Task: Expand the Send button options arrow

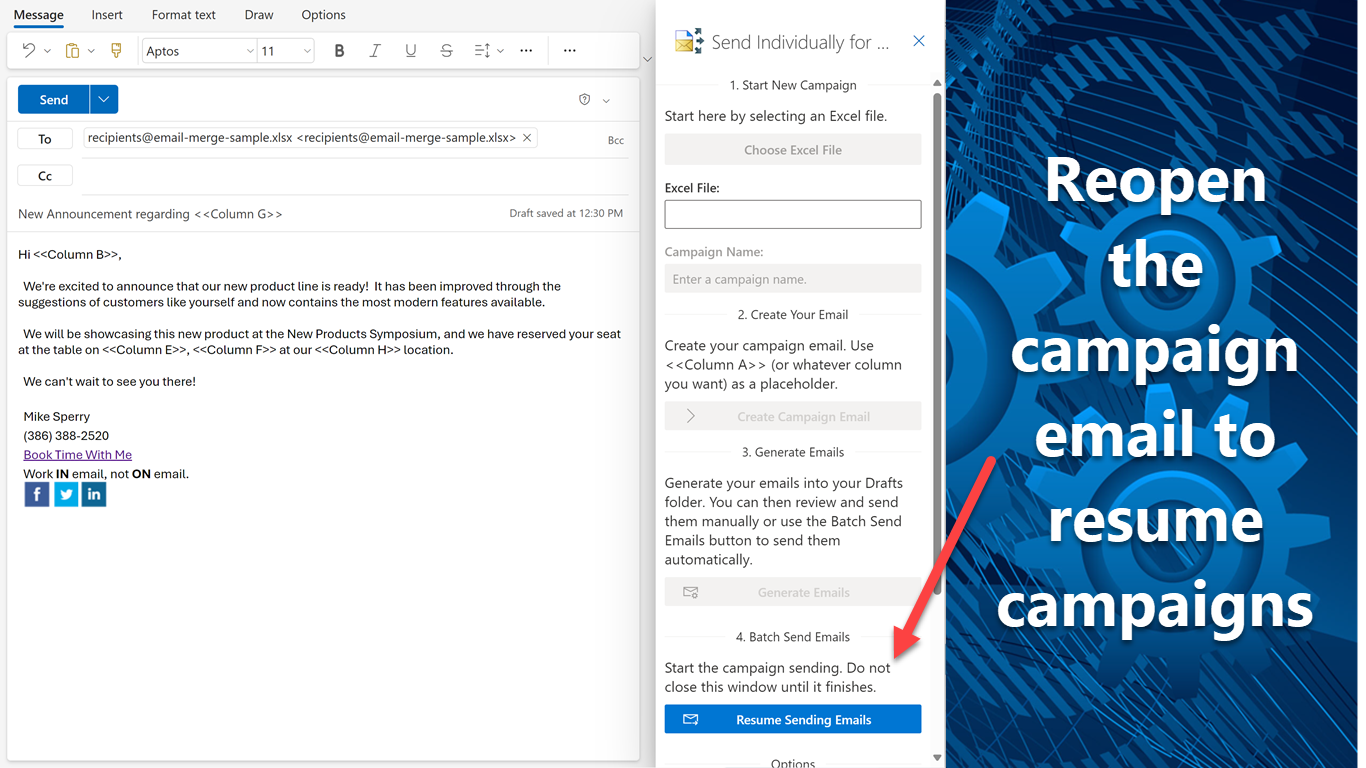Action: click(104, 100)
